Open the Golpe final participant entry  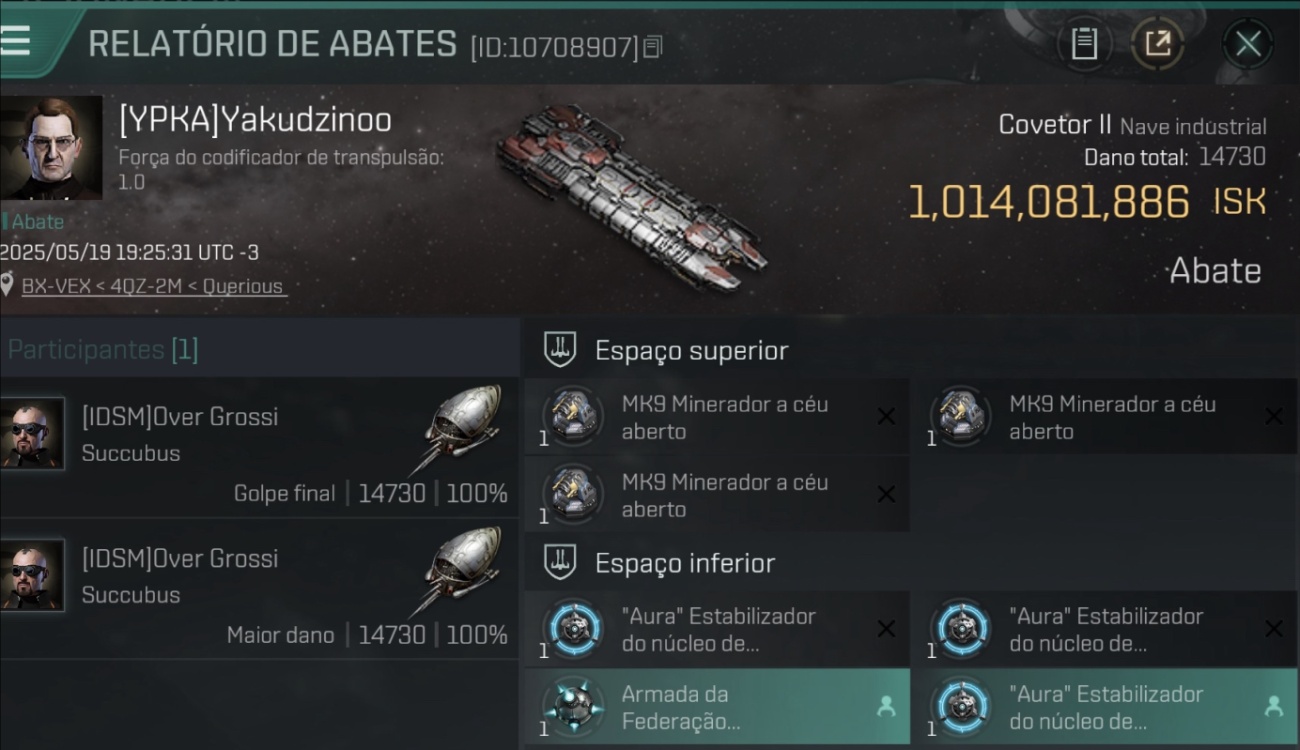pyautogui.click(x=259, y=447)
